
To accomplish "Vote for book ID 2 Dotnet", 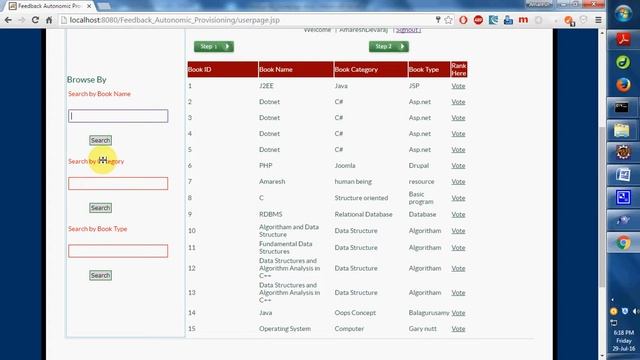I will 458,102.
